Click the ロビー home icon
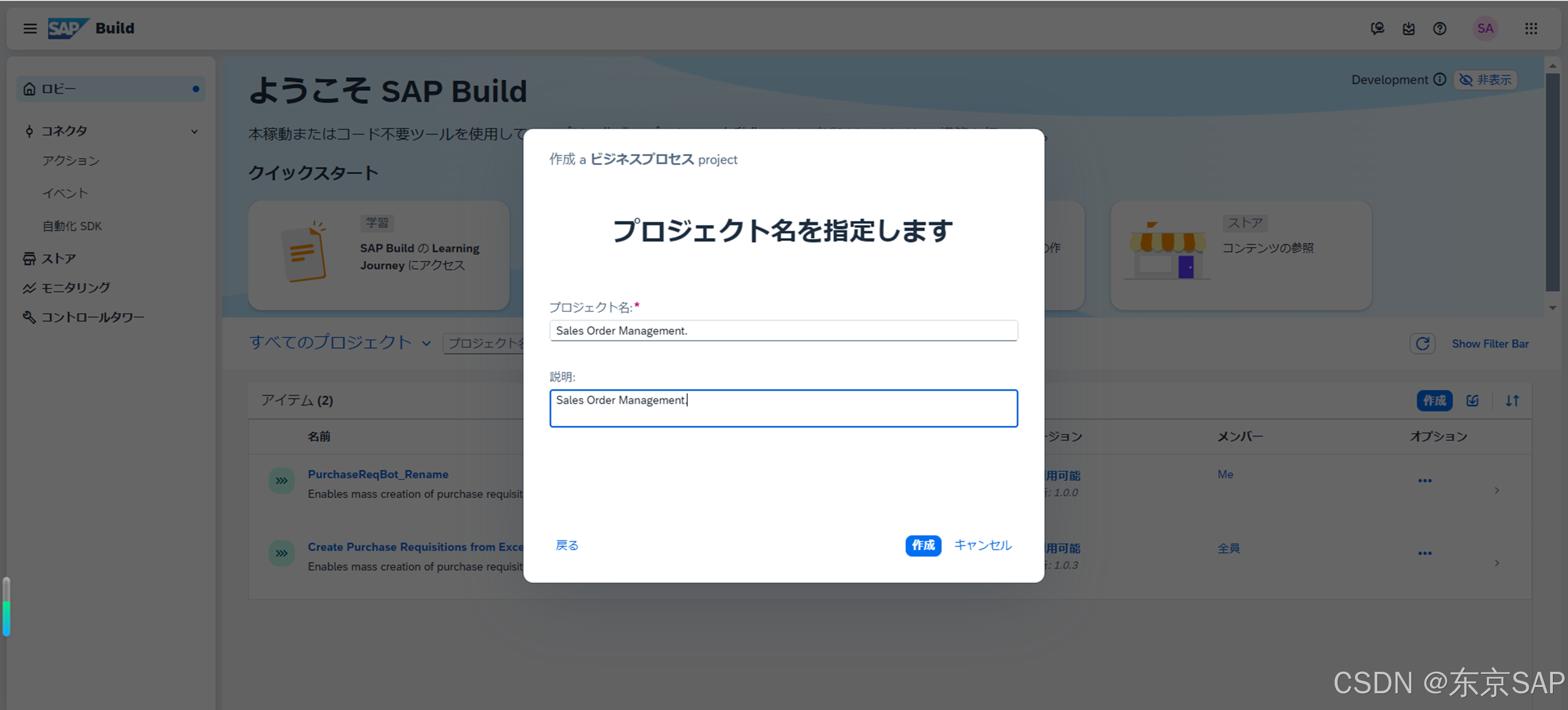Screen dimensions: 1568x710 [29, 89]
